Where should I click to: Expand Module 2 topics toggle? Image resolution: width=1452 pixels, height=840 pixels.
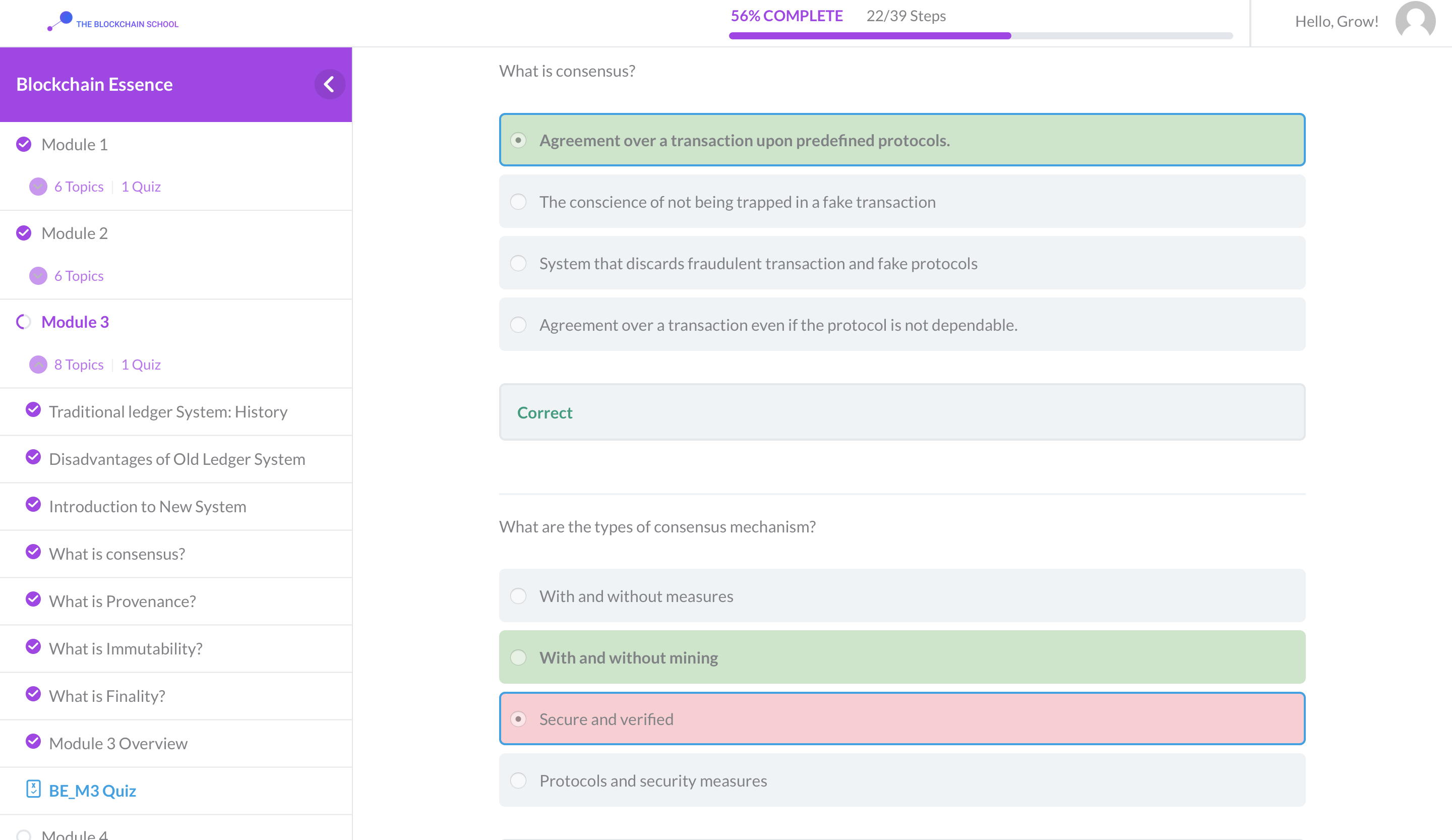click(38, 276)
